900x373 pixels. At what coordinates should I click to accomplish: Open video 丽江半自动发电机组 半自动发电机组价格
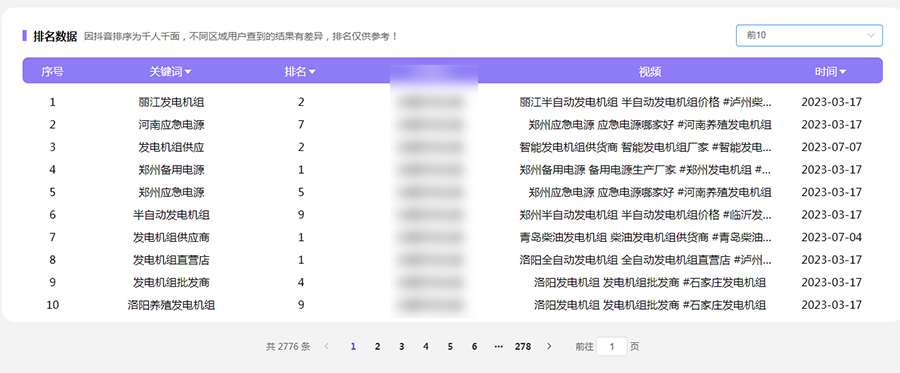pyautogui.click(x=646, y=102)
